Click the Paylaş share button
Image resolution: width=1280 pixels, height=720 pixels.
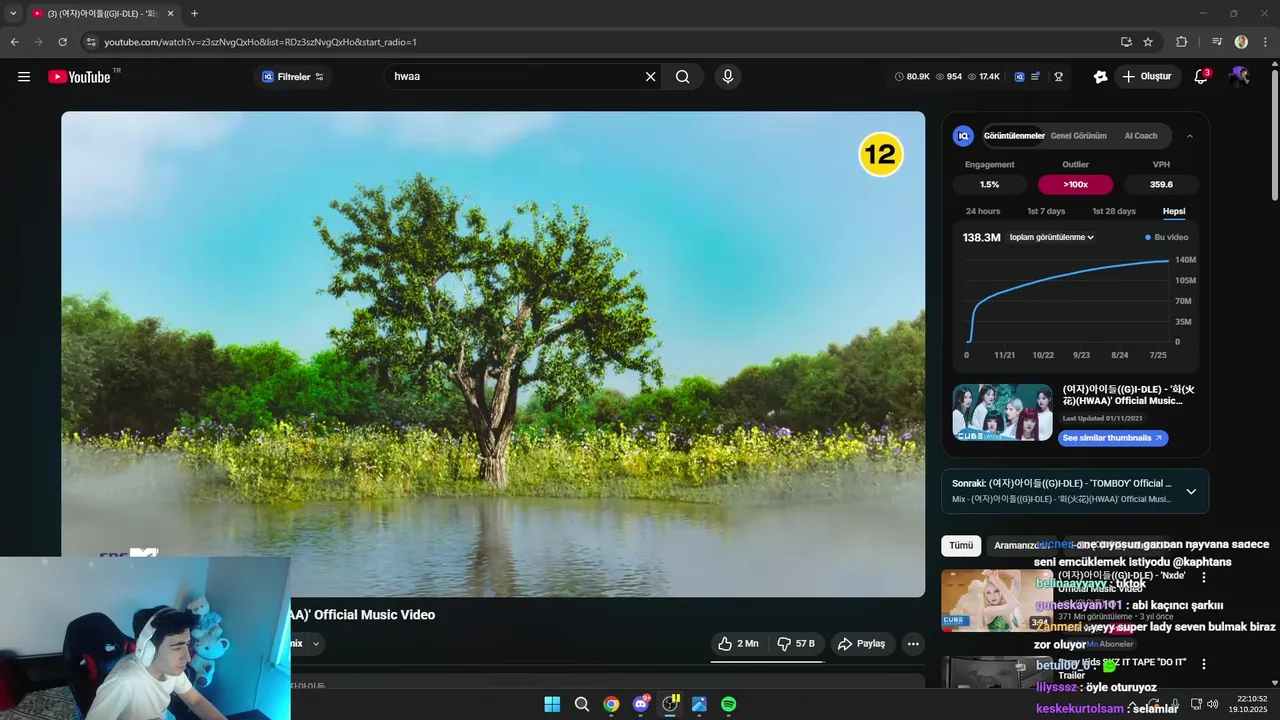(861, 644)
